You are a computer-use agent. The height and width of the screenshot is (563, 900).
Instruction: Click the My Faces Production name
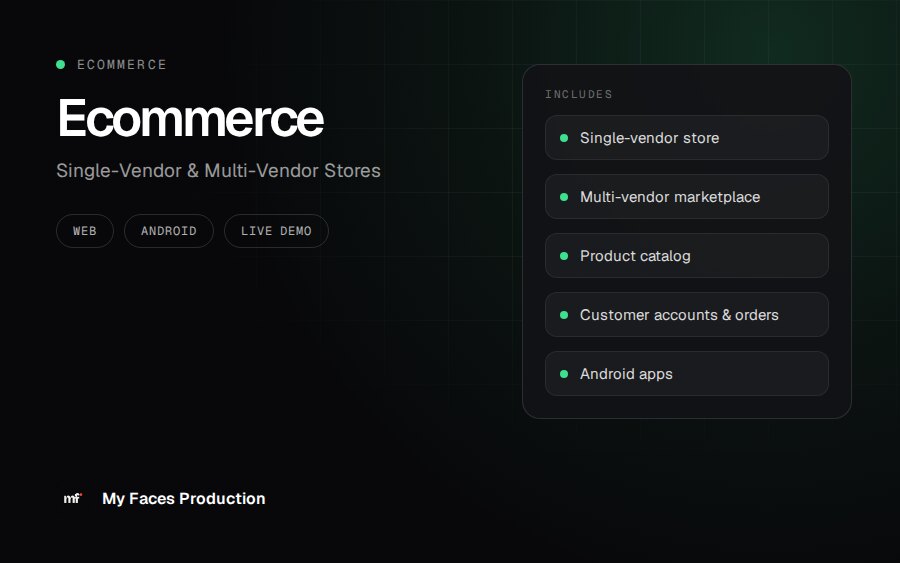pyautogui.click(x=184, y=498)
